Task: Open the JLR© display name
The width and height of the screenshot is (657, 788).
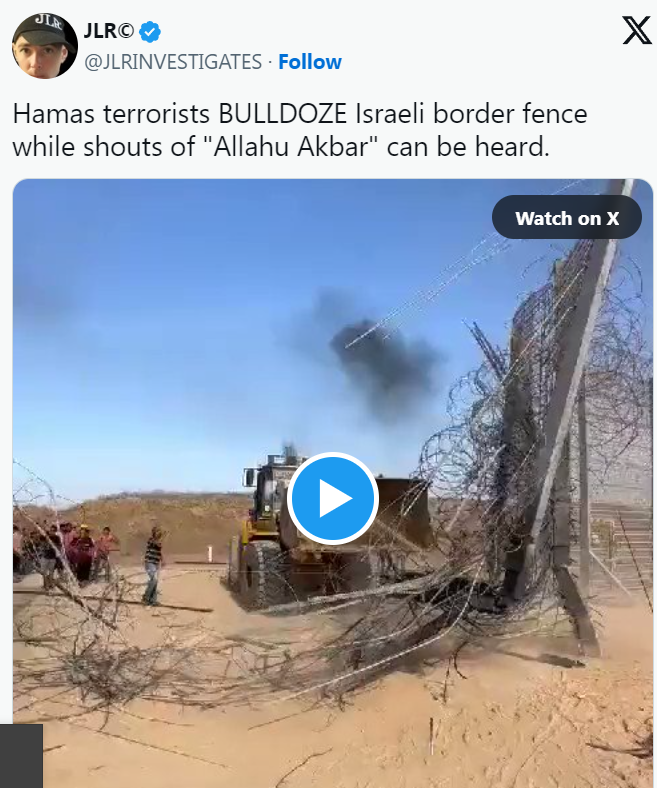Action: (x=109, y=31)
